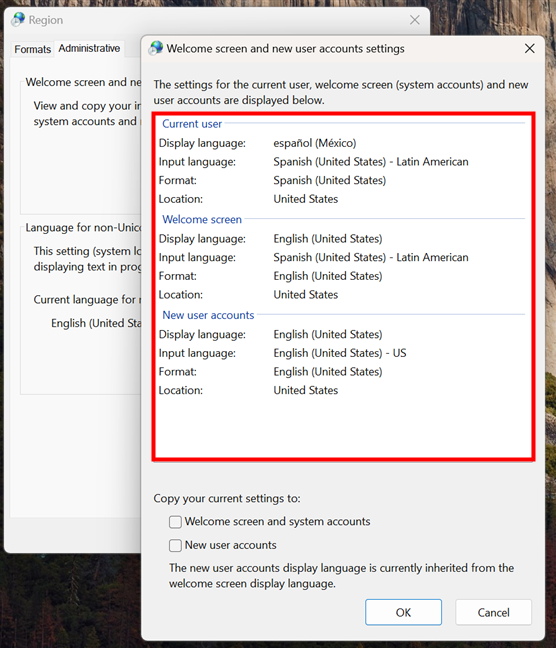The width and height of the screenshot is (556, 648).
Task: Confirm with the OK button
Action: tap(403, 612)
